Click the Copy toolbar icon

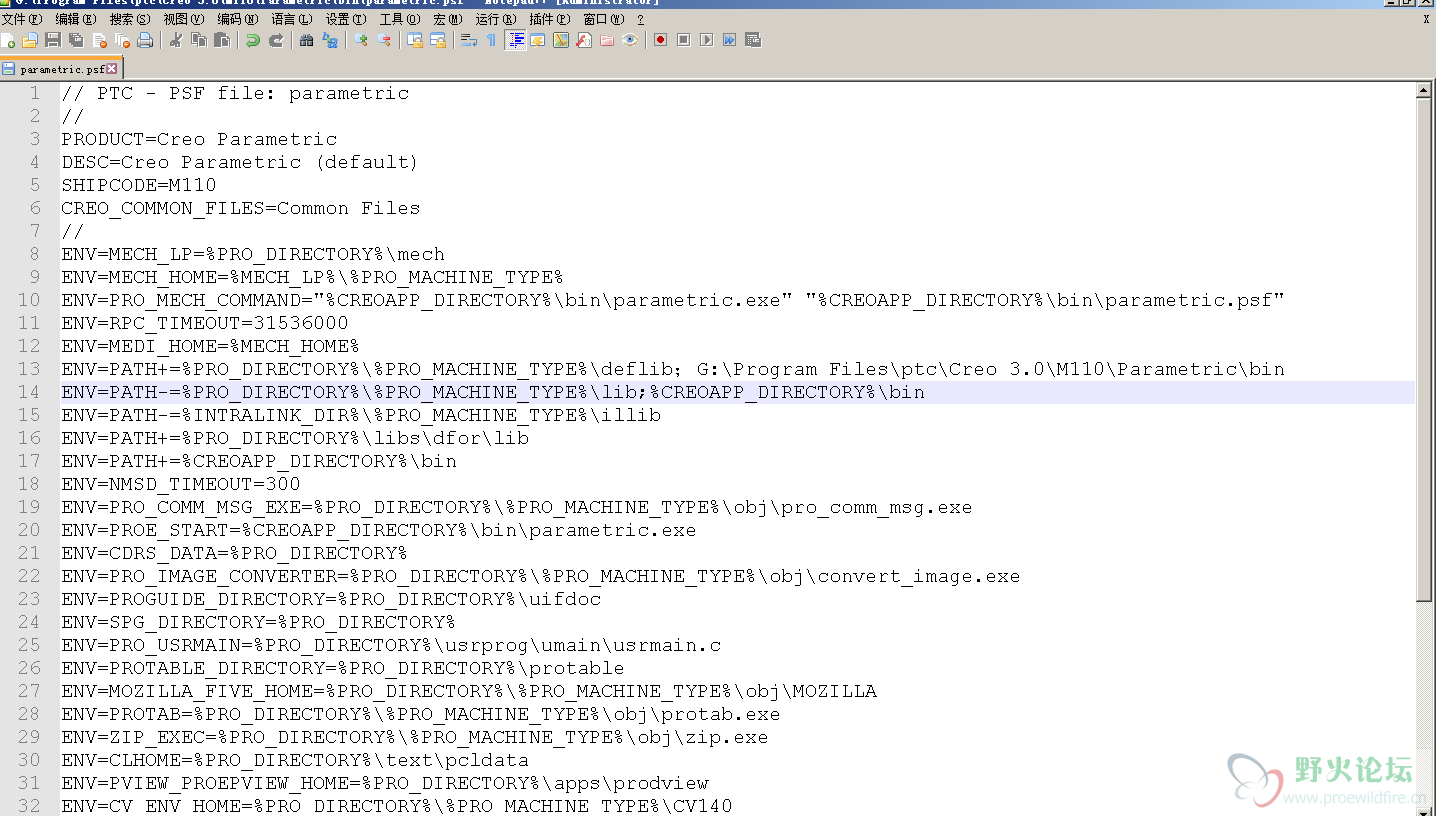click(198, 40)
